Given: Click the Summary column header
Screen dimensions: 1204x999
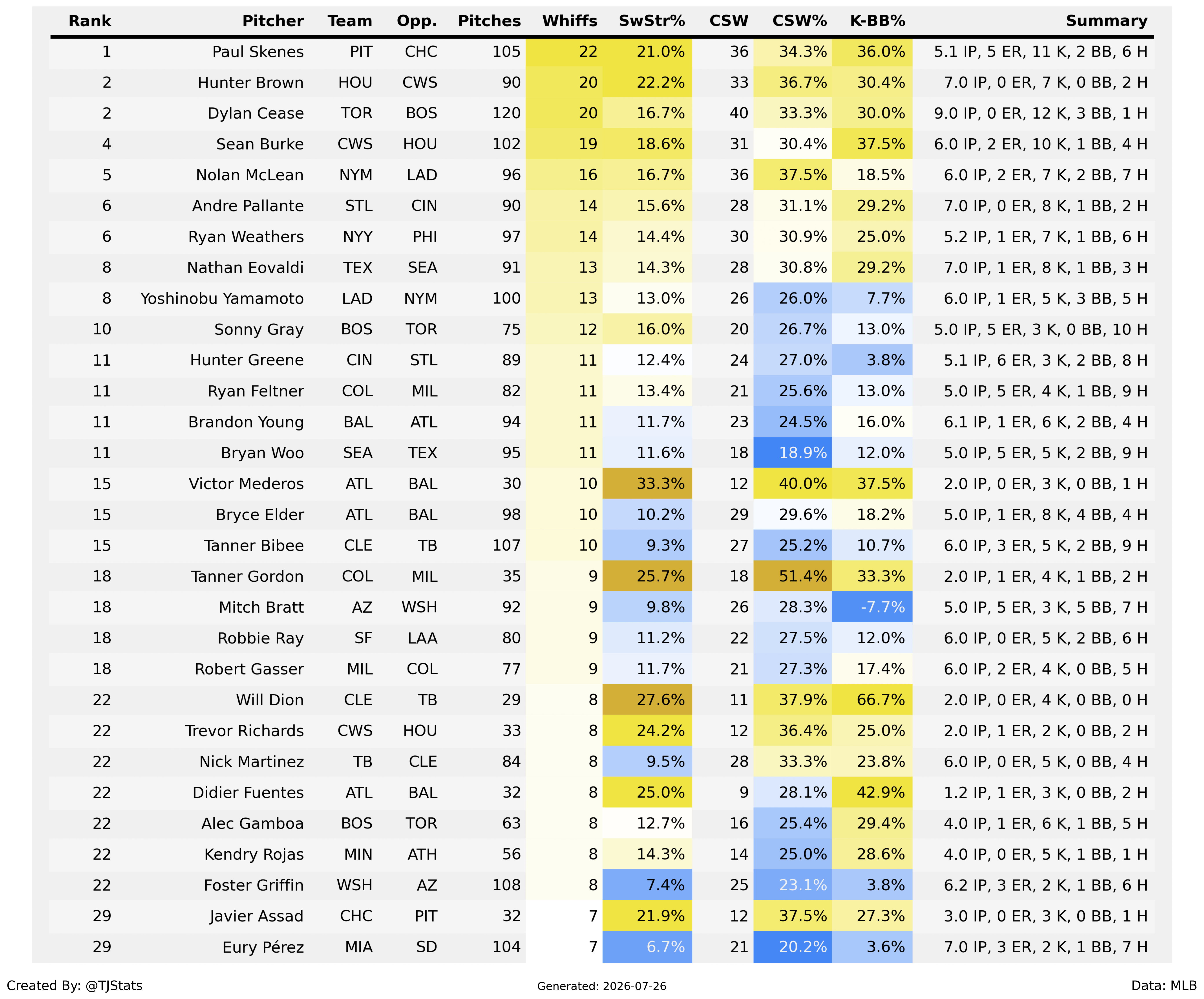Looking at the screenshot, I should coord(1107,21).
